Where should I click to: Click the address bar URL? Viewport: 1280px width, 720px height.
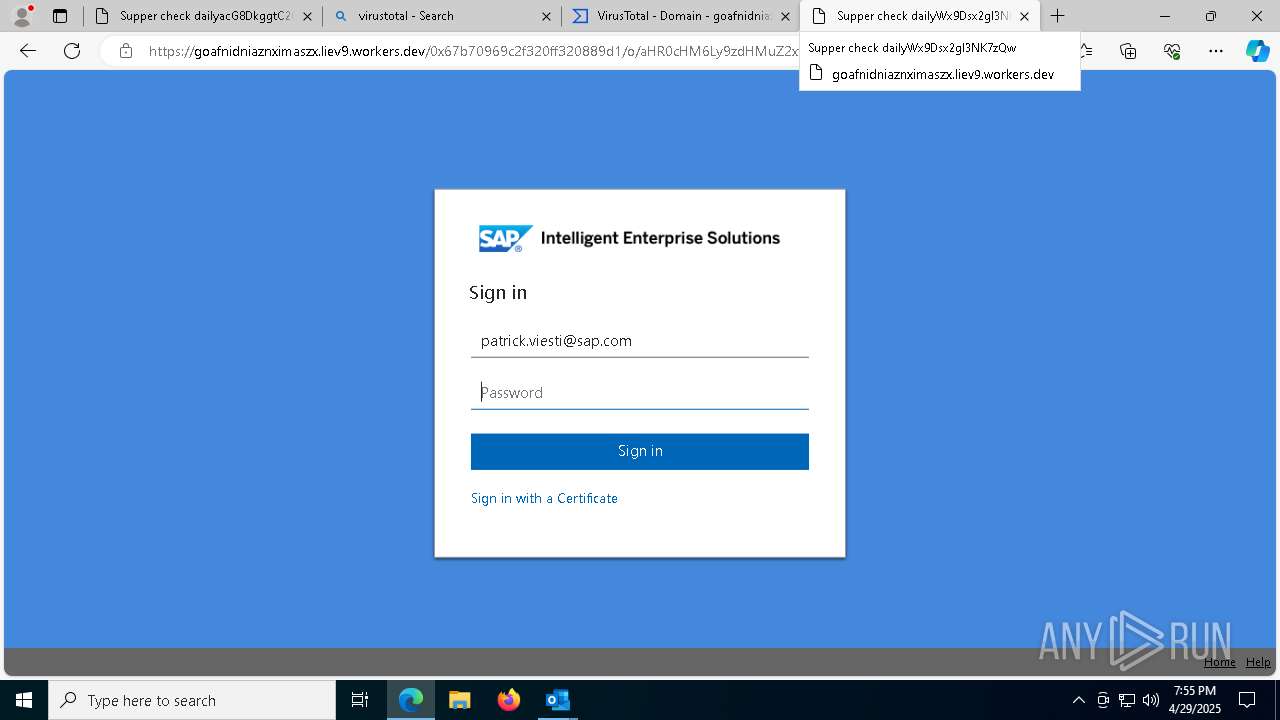point(474,51)
